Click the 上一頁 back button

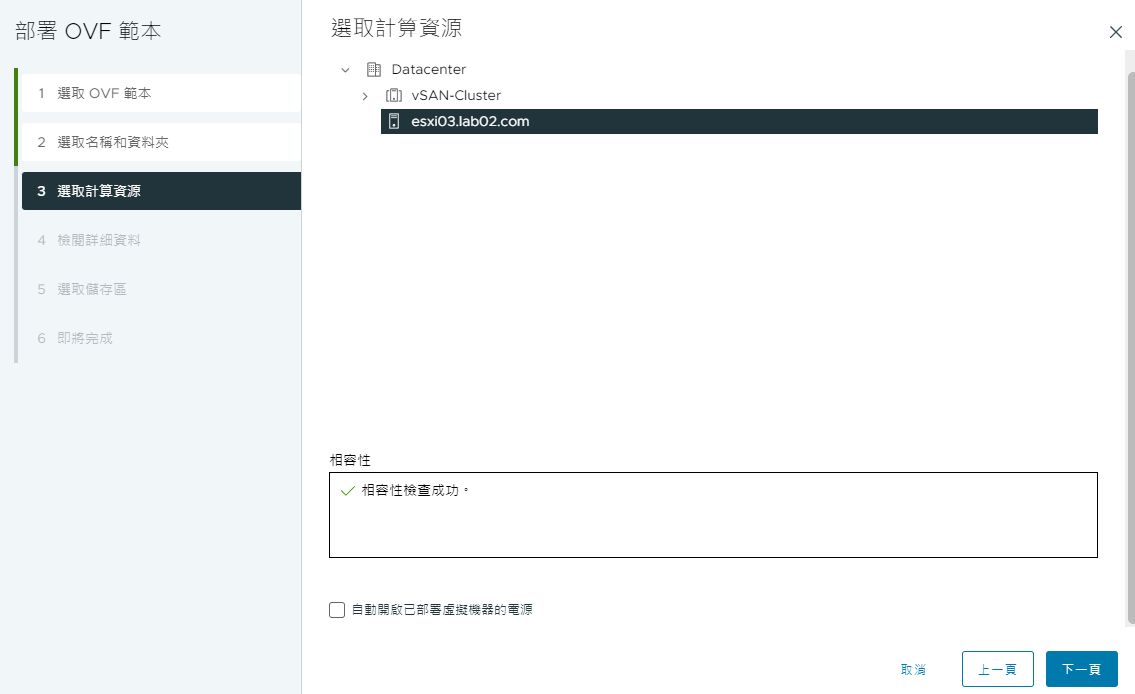pyautogui.click(x=997, y=669)
